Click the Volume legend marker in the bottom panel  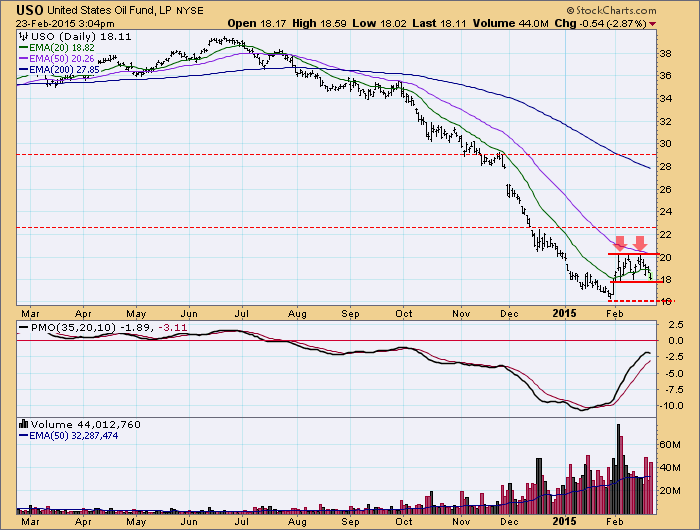point(21,424)
